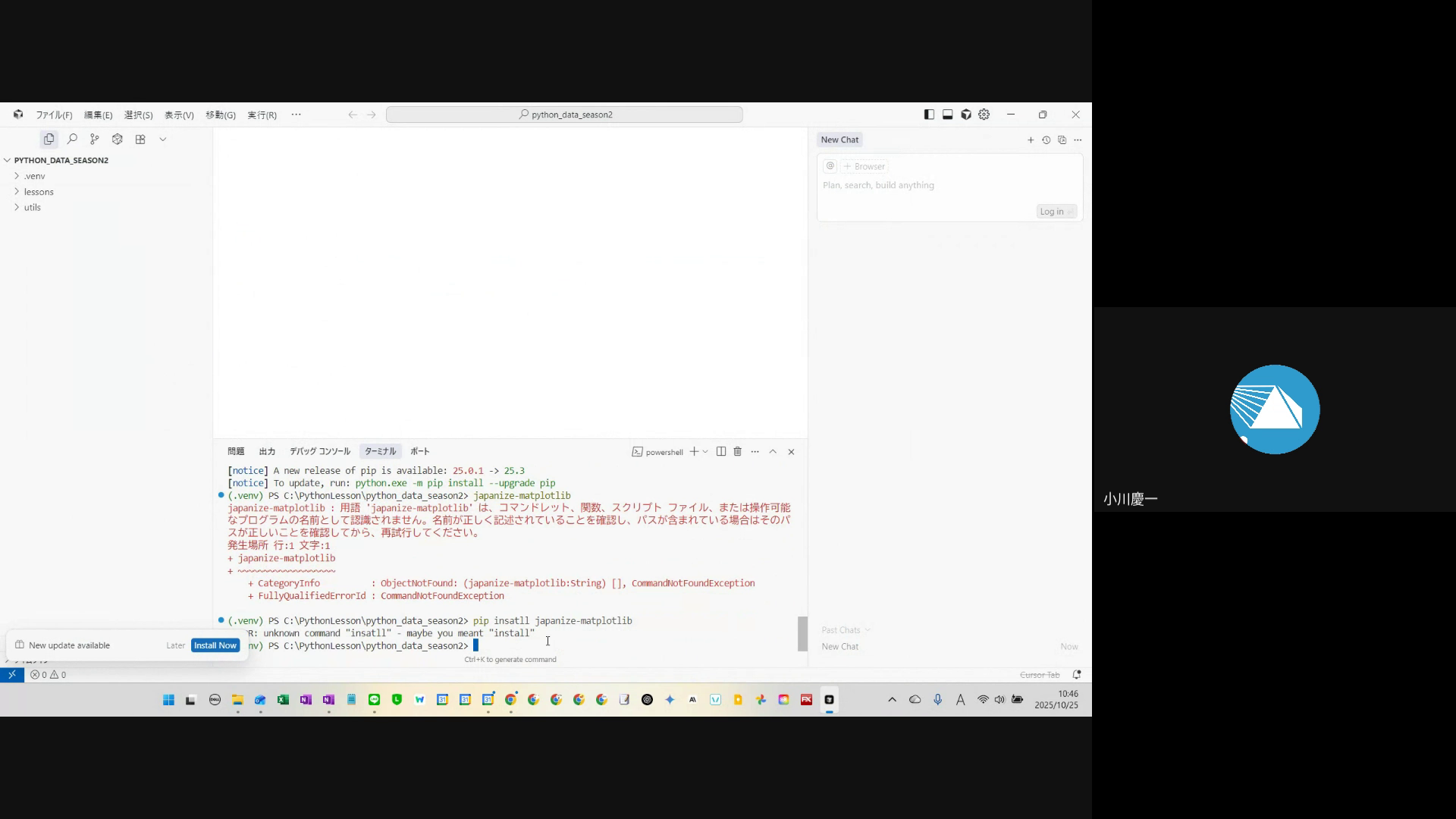The image size is (1456, 819).
Task: Click the Log in button
Action: tap(1056, 212)
